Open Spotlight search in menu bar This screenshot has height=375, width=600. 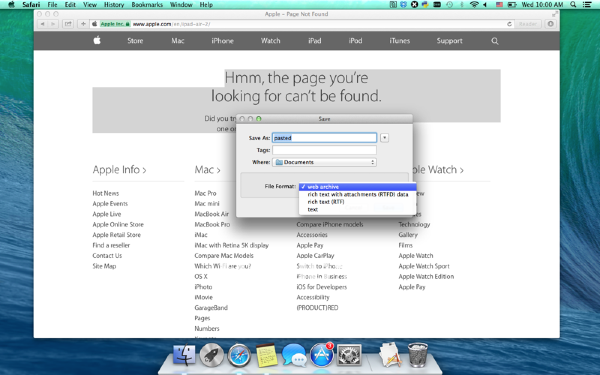573,5
